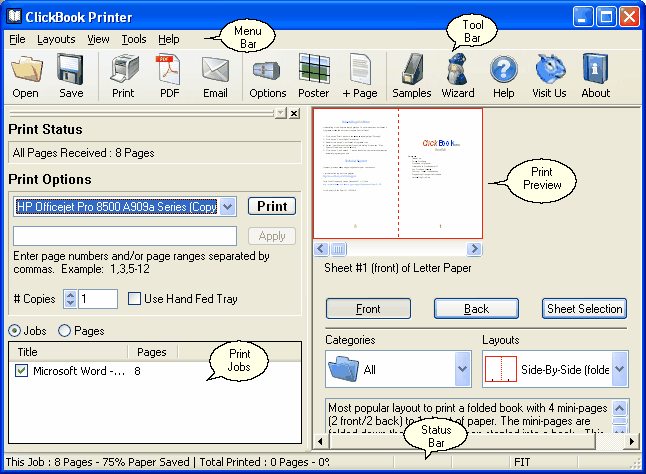The height and width of the screenshot is (474, 646).
Task: Open the Samples toolbar icon
Action: (412, 69)
